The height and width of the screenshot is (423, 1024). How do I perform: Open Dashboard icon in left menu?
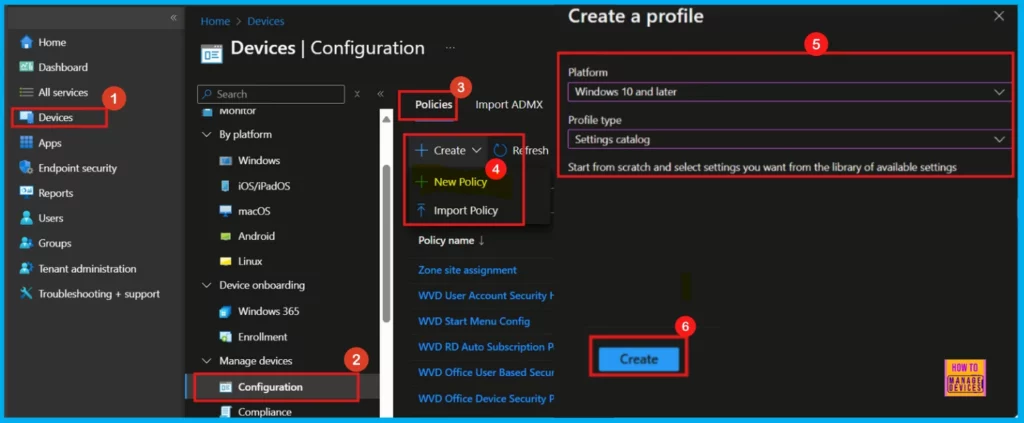pos(26,67)
